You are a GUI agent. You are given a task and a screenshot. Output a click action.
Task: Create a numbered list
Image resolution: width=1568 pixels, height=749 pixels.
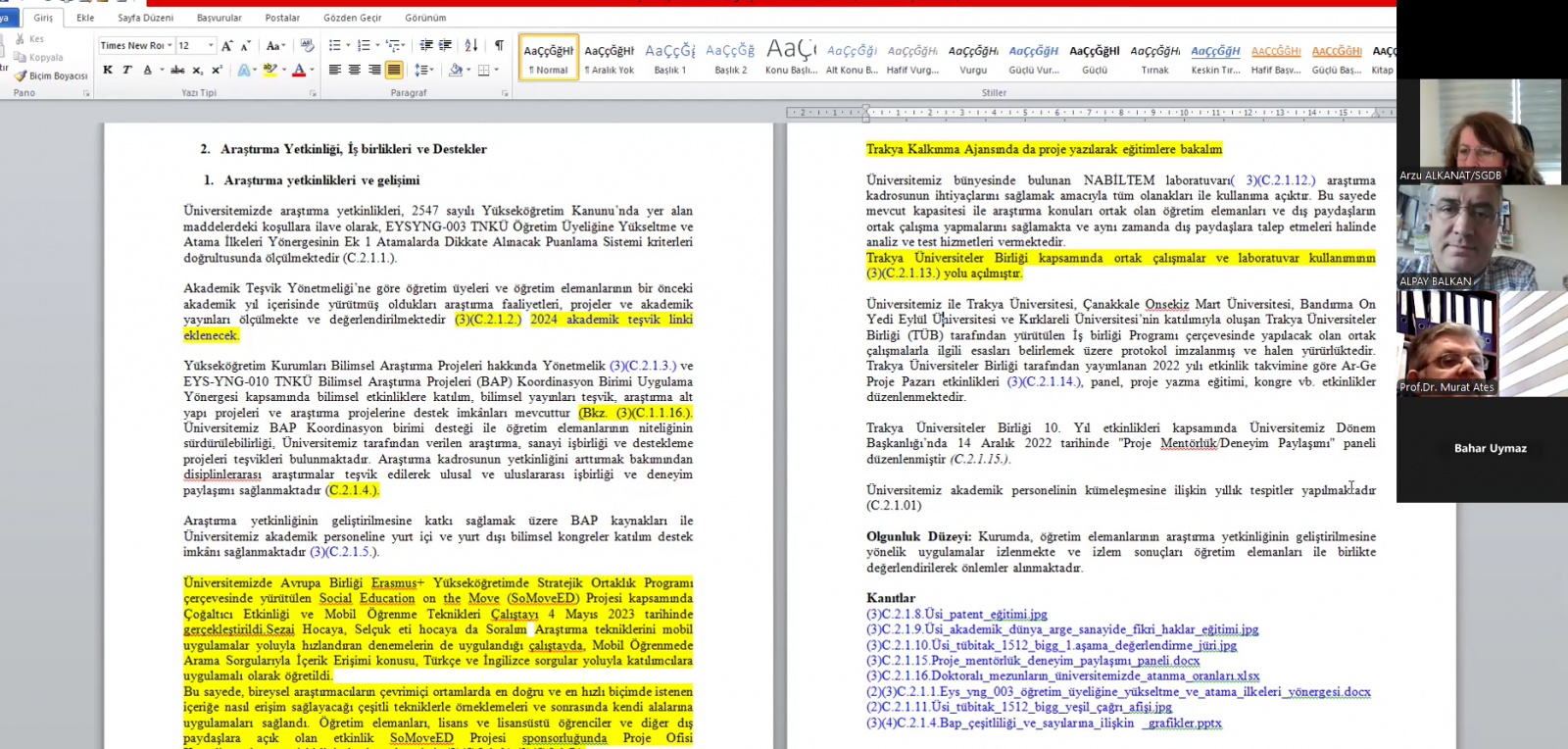point(366,45)
